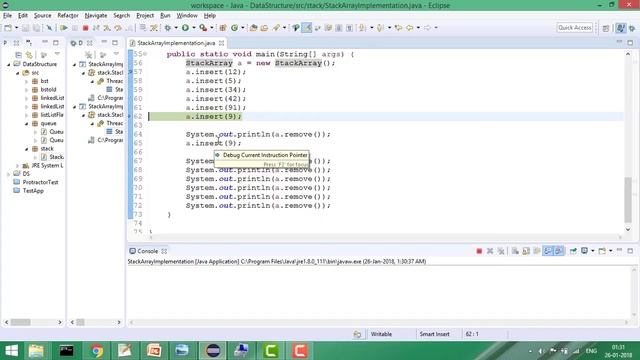Toggle Word Wrap in Console toolbar
The width and height of the screenshot is (640, 360).
coord(537,251)
